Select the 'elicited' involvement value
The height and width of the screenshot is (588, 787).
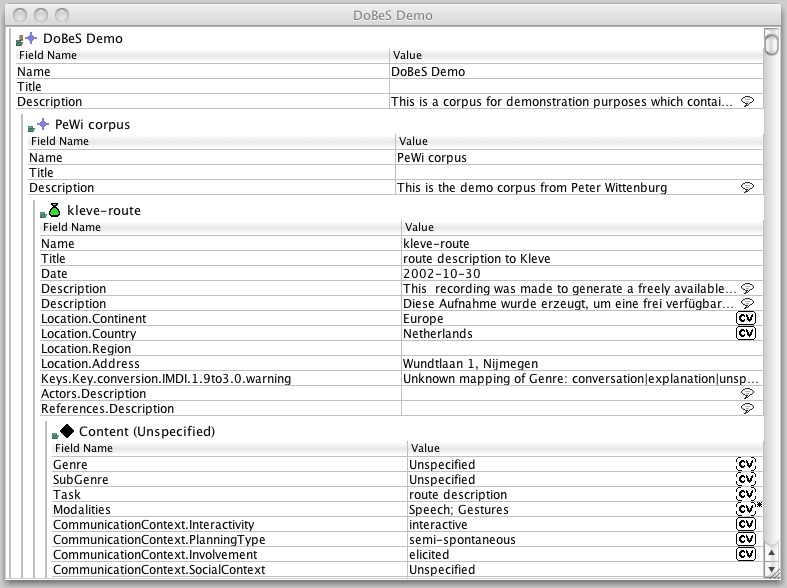pyautogui.click(x=429, y=555)
